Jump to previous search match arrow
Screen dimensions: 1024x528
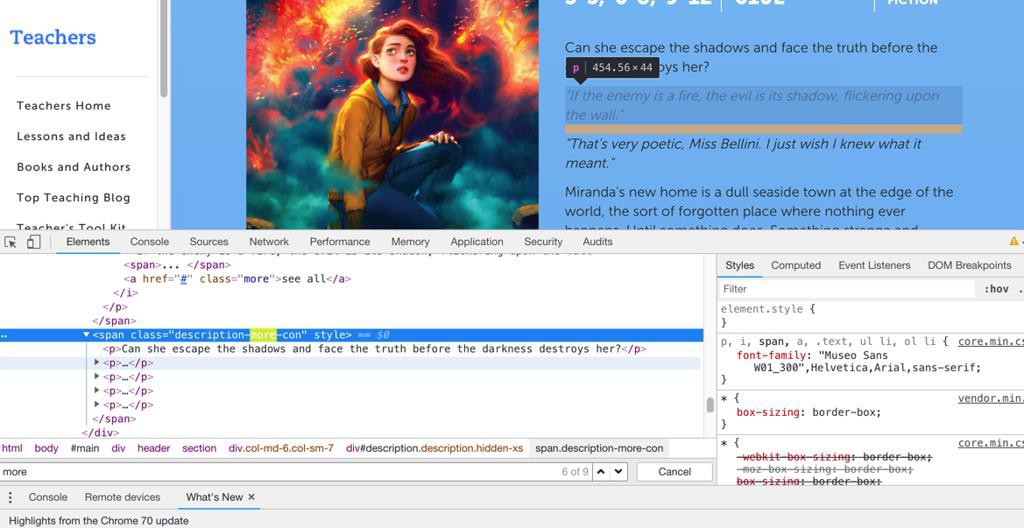601,472
